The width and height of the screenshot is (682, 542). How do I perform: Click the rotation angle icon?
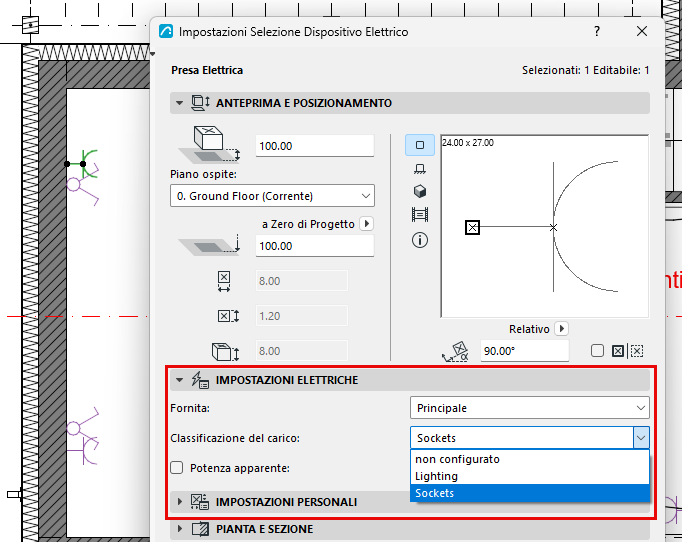[x=455, y=352]
